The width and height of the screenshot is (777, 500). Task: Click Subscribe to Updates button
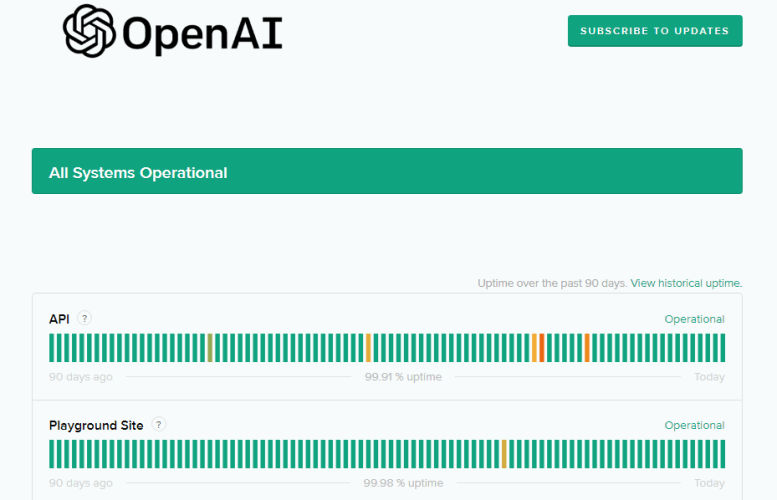pyautogui.click(x=655, y=31)
